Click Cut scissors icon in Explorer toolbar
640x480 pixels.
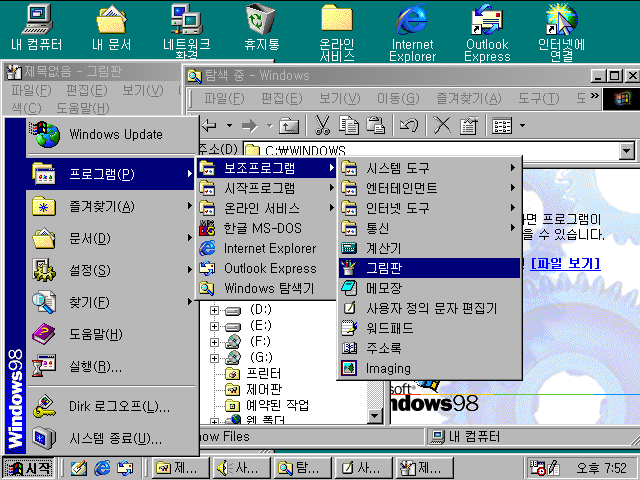(x=322, y=125)
